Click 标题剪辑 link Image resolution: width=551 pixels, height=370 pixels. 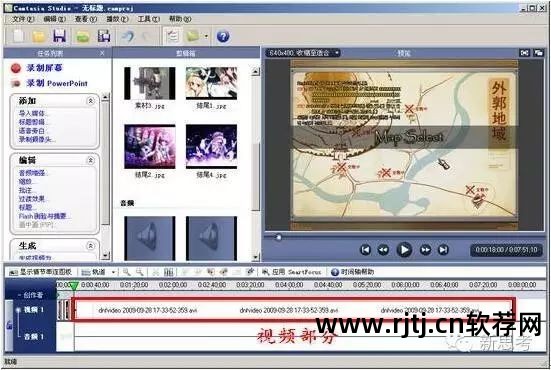(x=34, y=122)
